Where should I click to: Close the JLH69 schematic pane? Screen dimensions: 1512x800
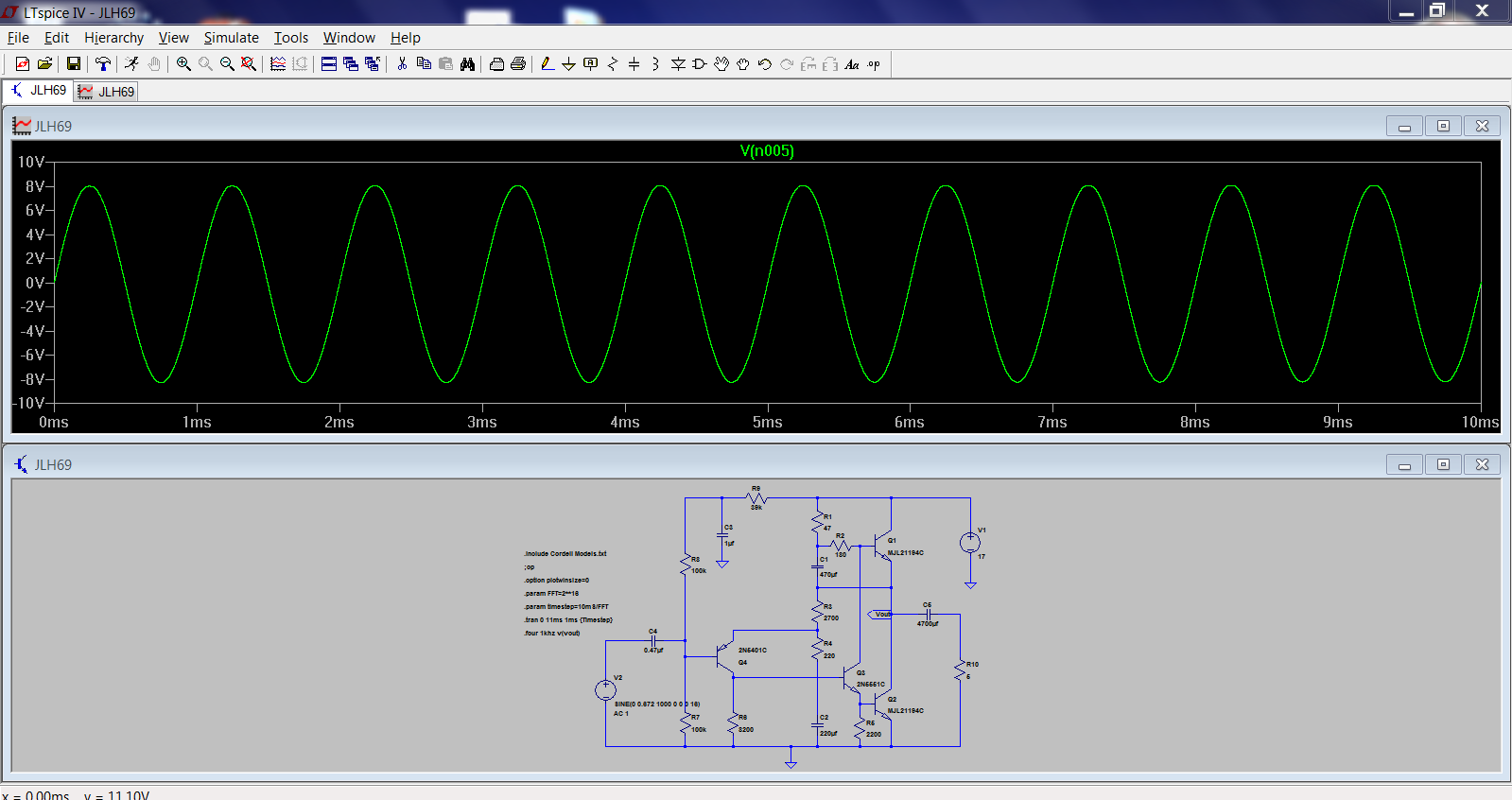pos(1482,464)
